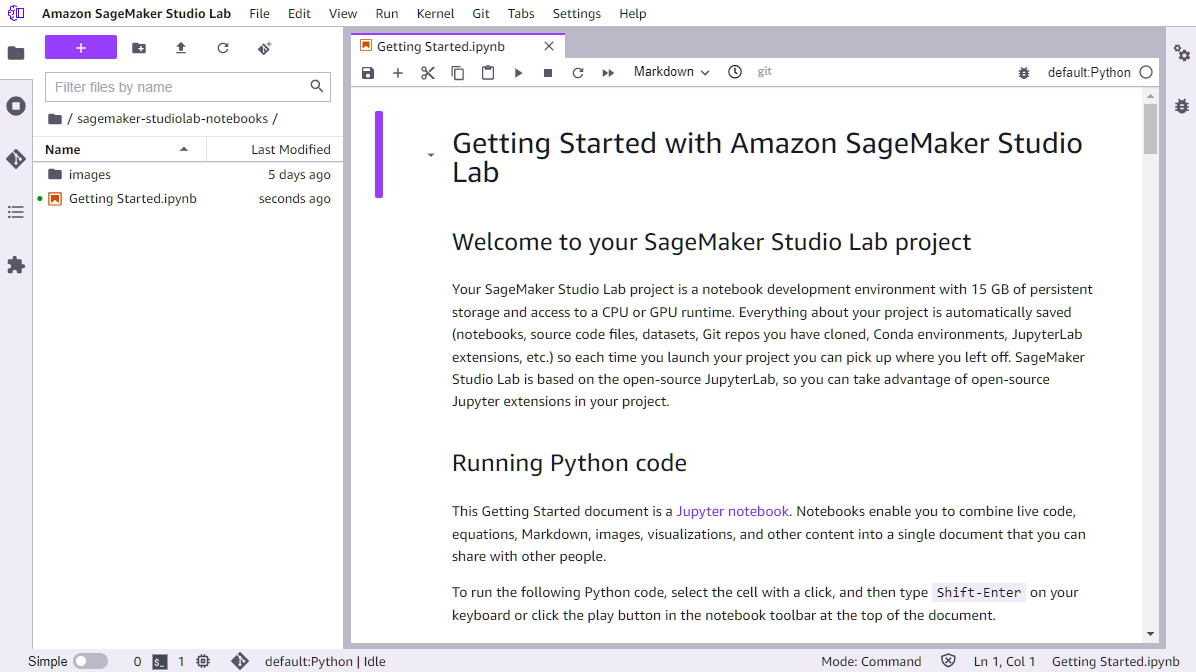Show the Running Terminals and Kernels panel
Screen dimensions: 1196x672
pyautogui.click(x=16, y=105)
